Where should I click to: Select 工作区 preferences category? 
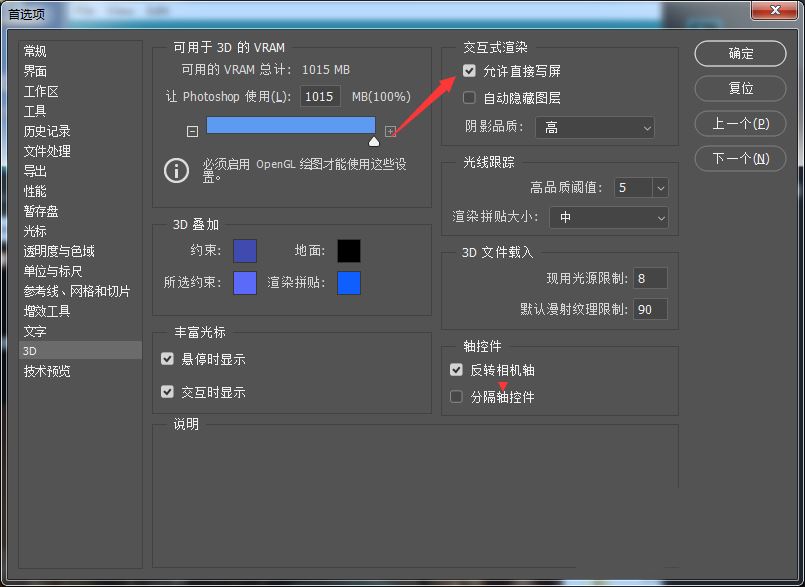[41, 91]
